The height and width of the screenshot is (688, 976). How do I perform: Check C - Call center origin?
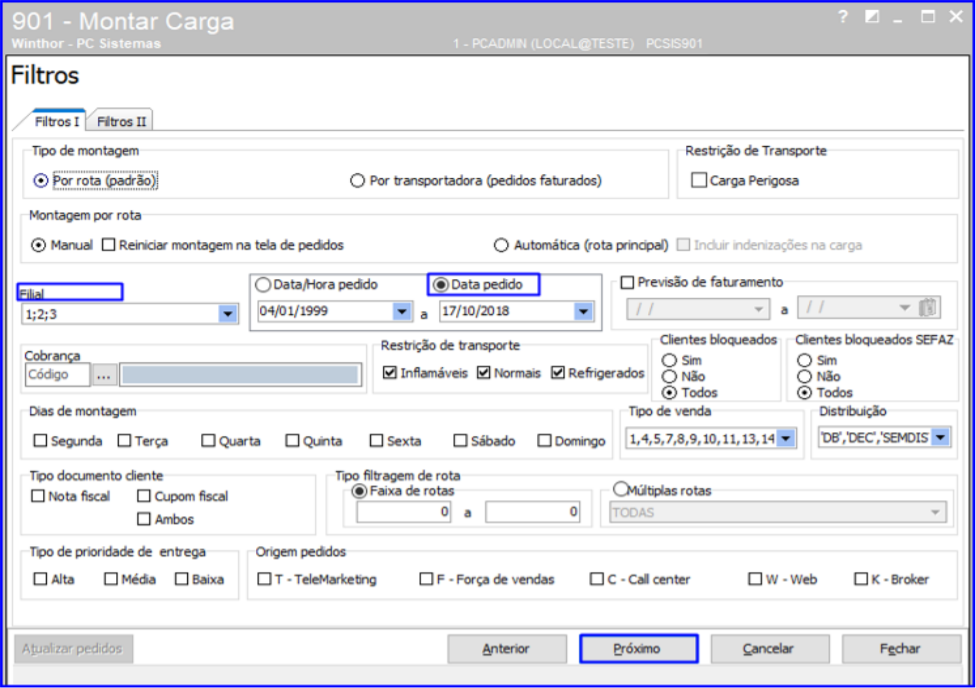[x=597, y=579]
